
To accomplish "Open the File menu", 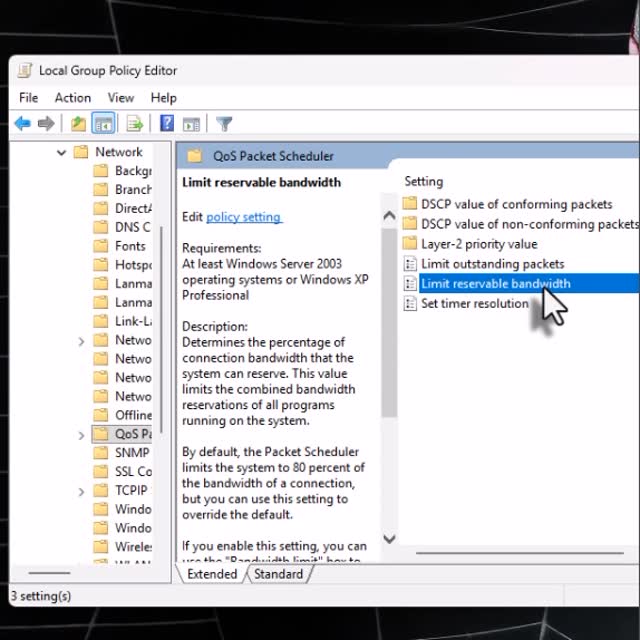I will coord(29,98).
